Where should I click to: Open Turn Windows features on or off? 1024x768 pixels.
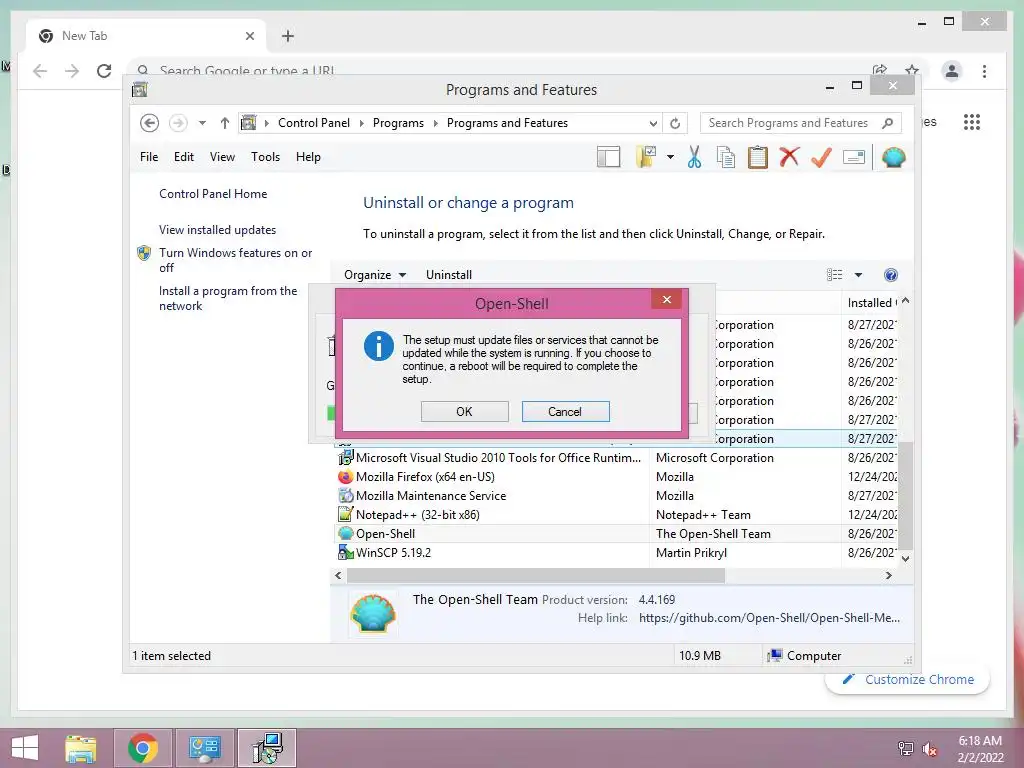(235, 260)
